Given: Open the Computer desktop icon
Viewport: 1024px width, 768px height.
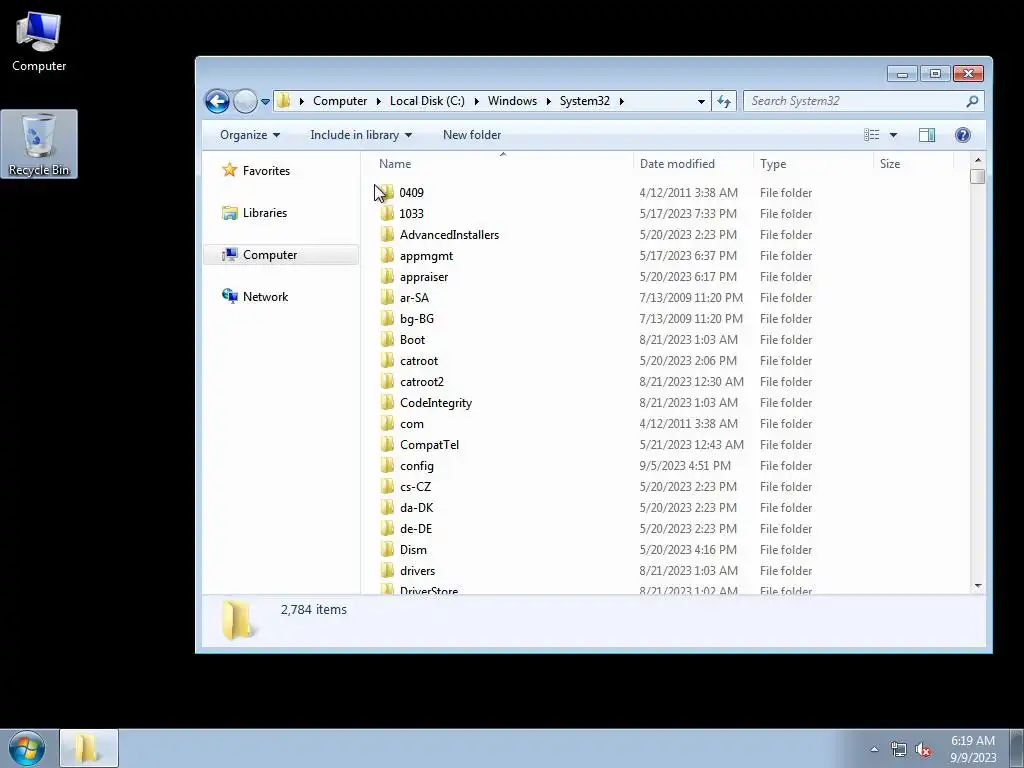Looking at the screenshot, I should [x=39, y=42].
